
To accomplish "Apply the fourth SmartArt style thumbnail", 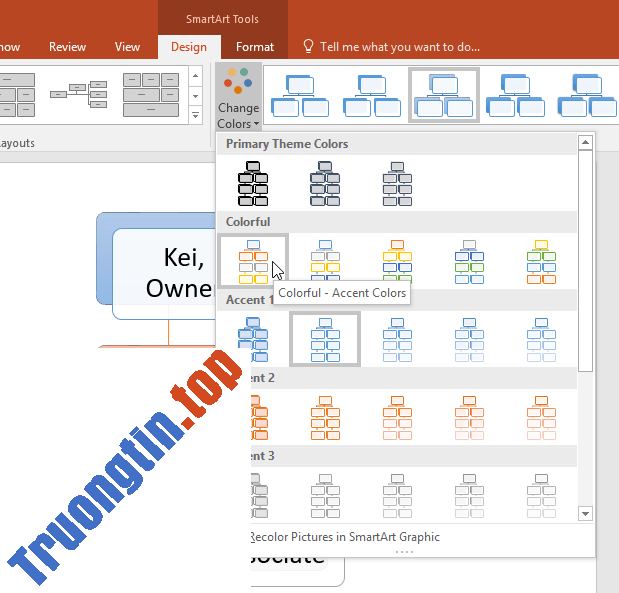I will (x=515, y=95).
